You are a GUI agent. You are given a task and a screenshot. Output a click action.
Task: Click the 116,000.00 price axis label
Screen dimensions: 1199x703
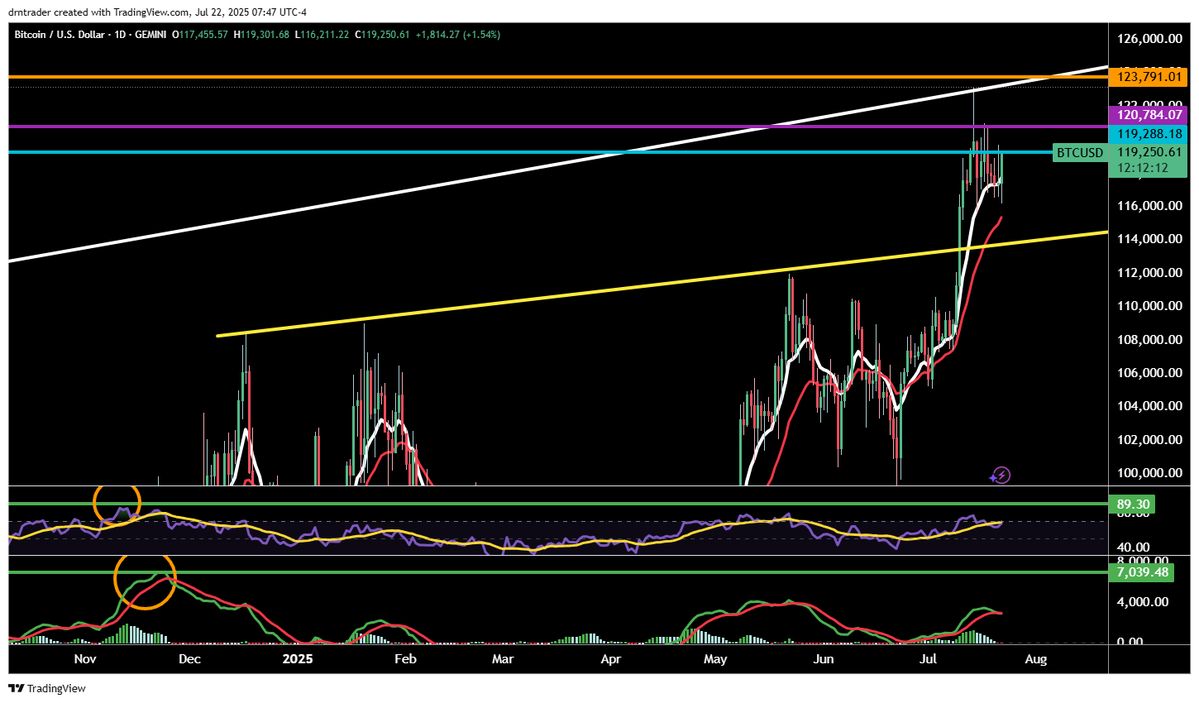click(x=1149, y=206)
